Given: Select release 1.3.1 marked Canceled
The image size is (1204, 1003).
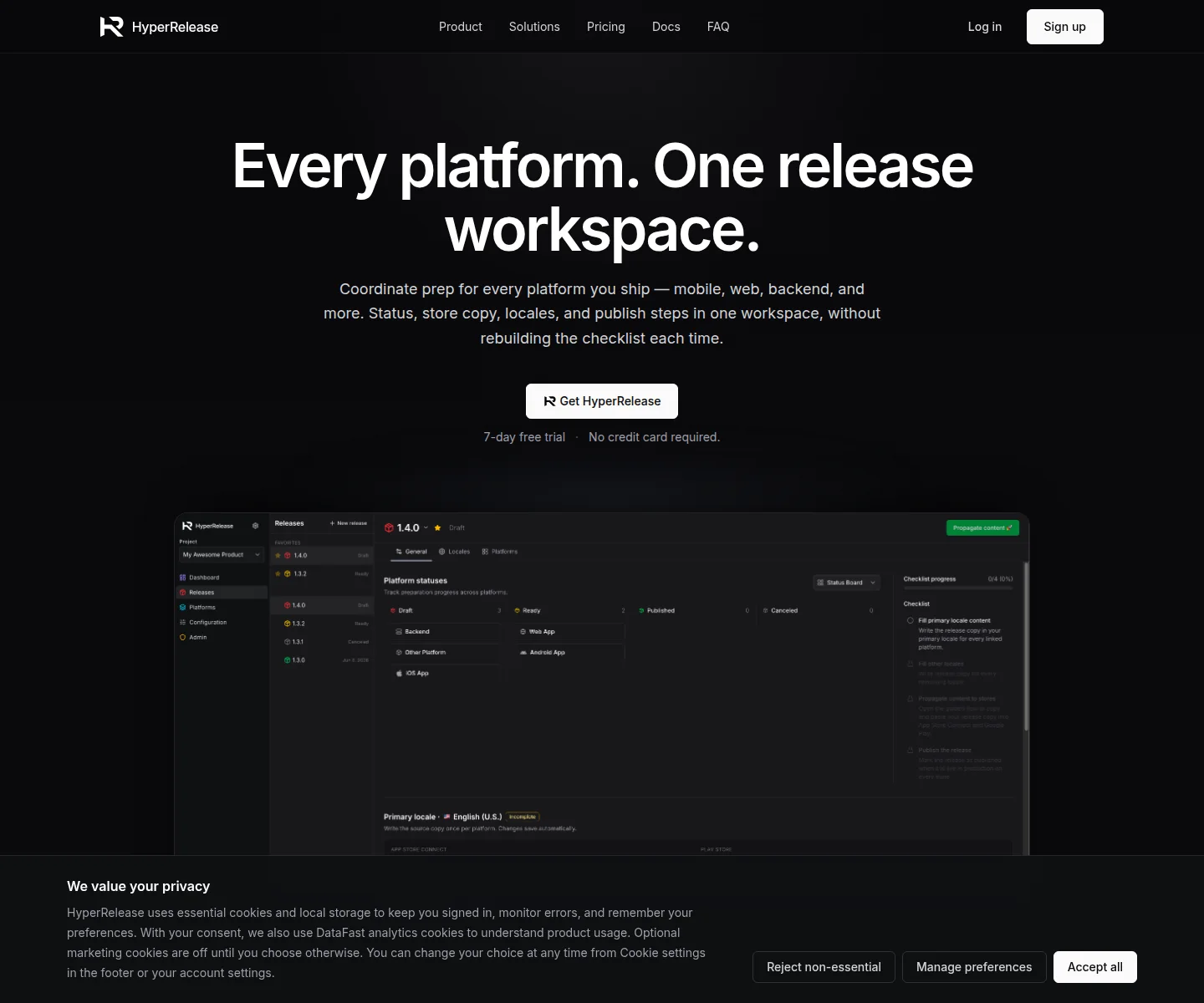Looking at the screenshot, I should pos(322,642).
